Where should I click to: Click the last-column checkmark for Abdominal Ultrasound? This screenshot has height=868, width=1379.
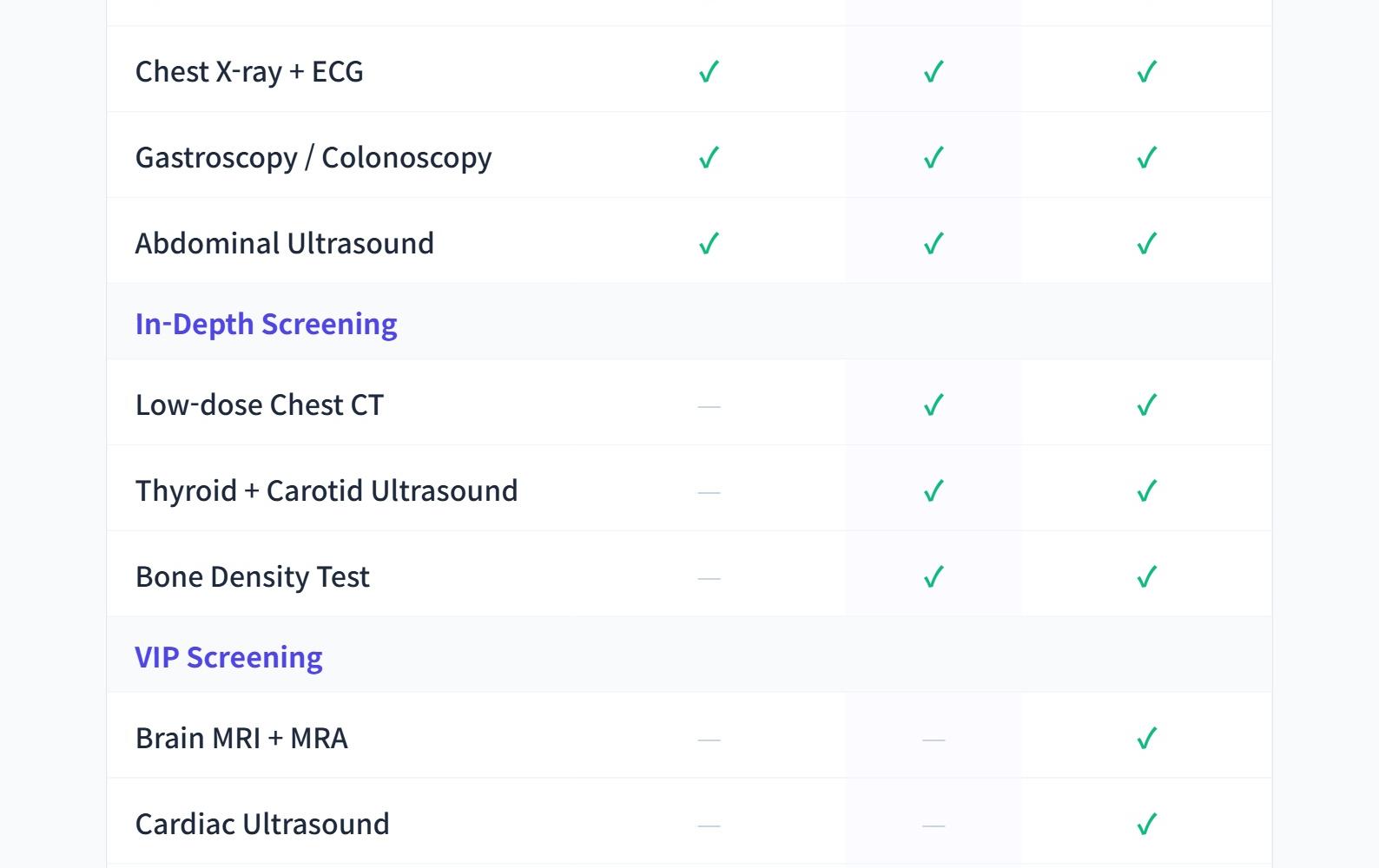coord(1146,243)
